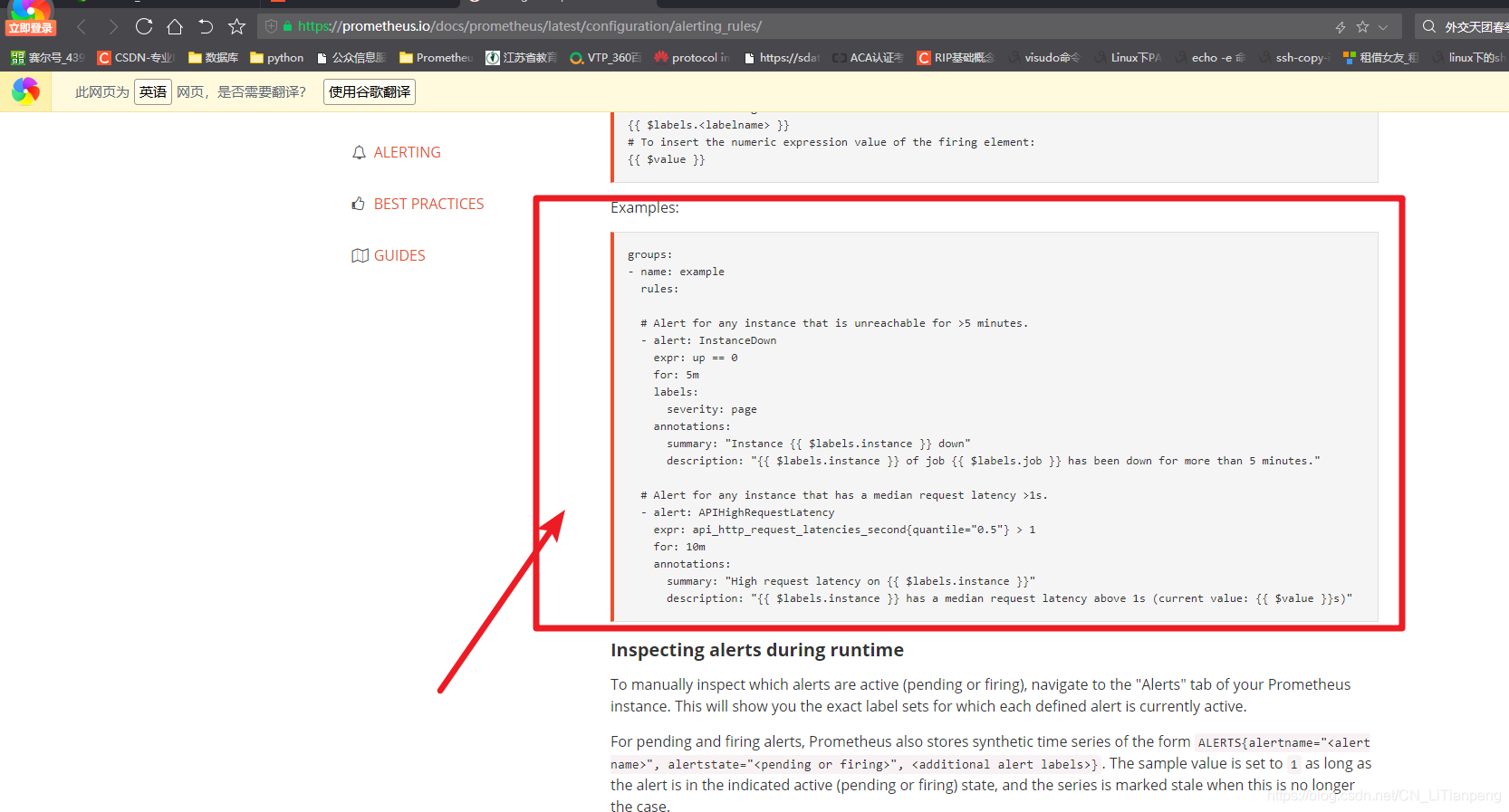Click the 'expr: up == 0' line
Viewport: 1509px width, 812px height.
696,358
